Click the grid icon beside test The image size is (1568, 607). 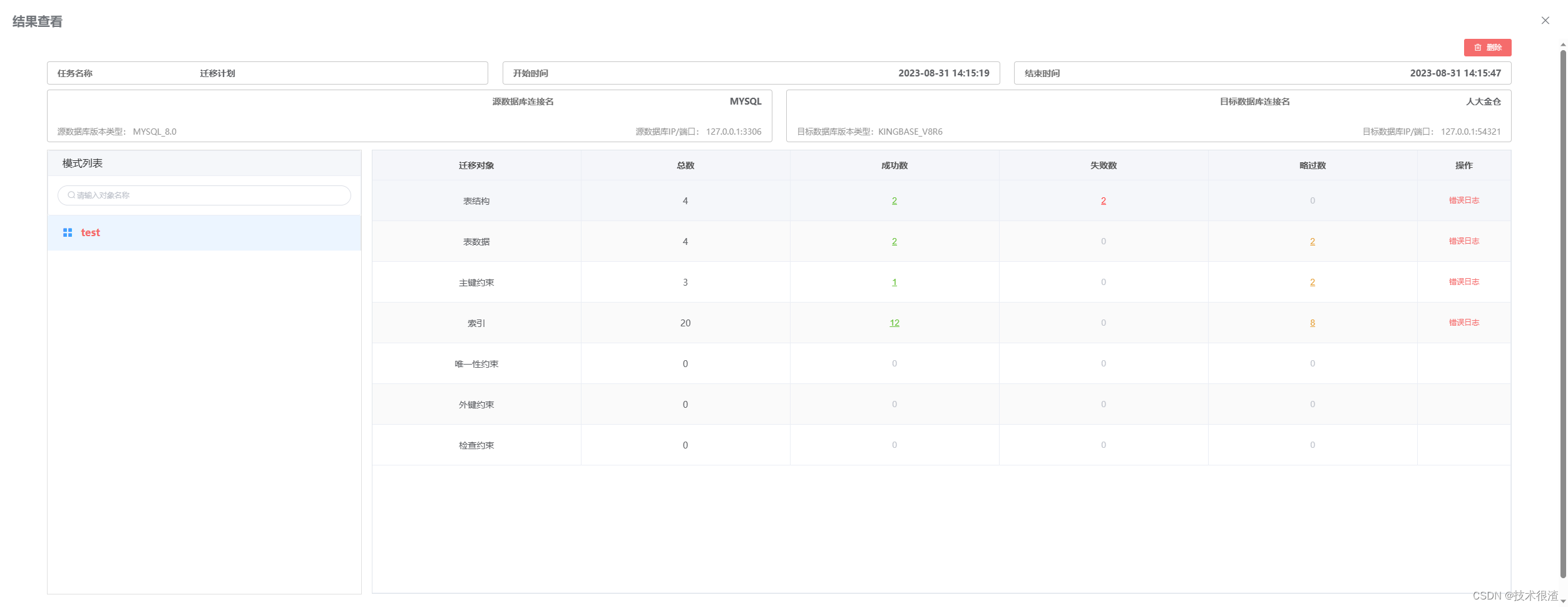68,233
